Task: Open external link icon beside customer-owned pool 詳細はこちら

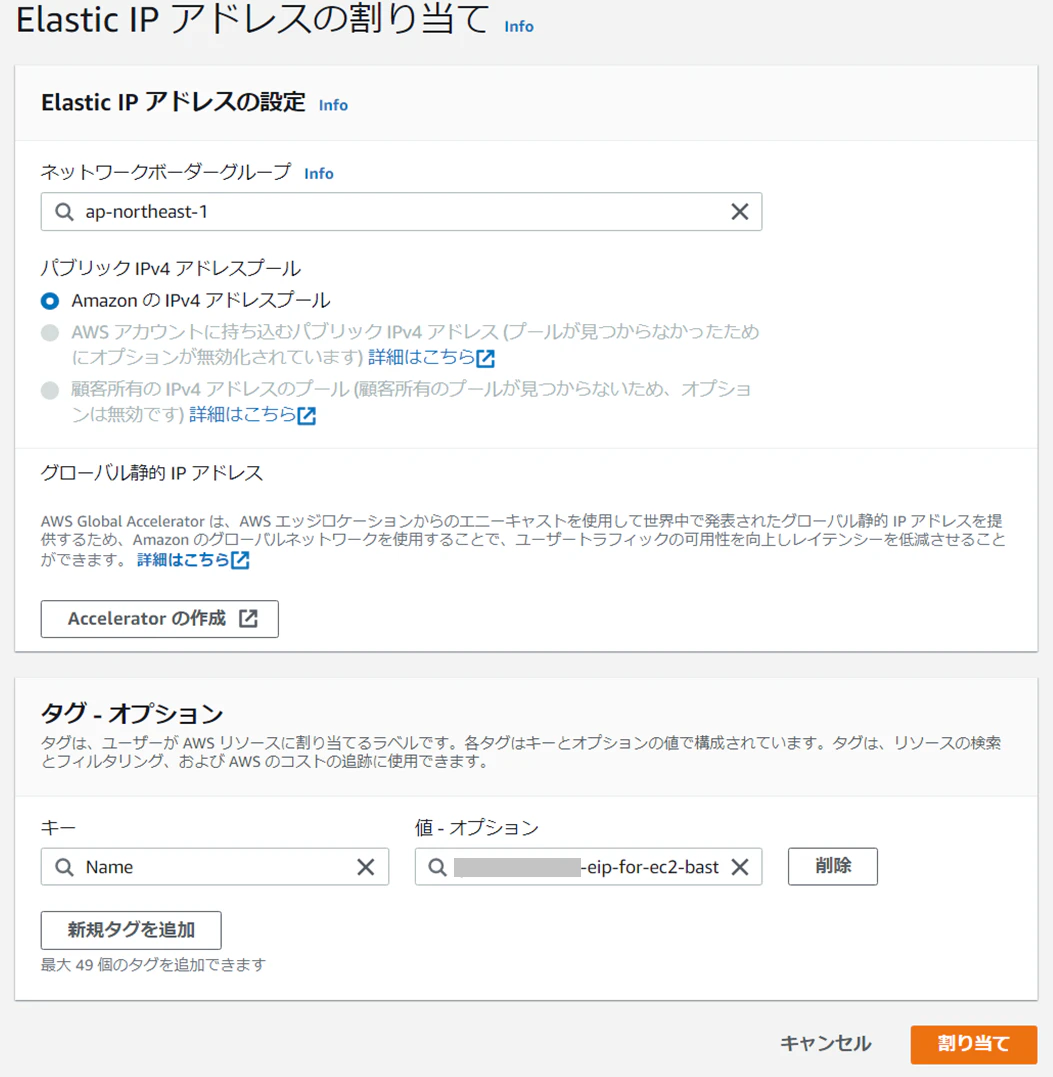Action: (x=306, y=416)
